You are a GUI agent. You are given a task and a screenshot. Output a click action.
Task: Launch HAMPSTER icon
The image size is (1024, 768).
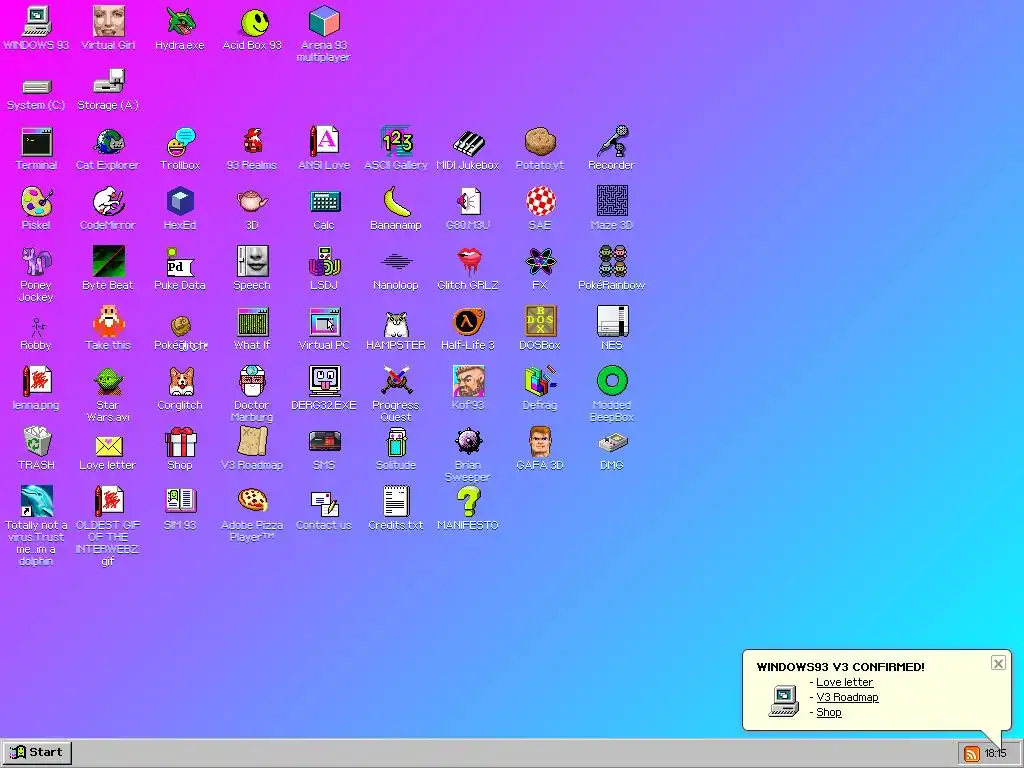pos(396,323)
